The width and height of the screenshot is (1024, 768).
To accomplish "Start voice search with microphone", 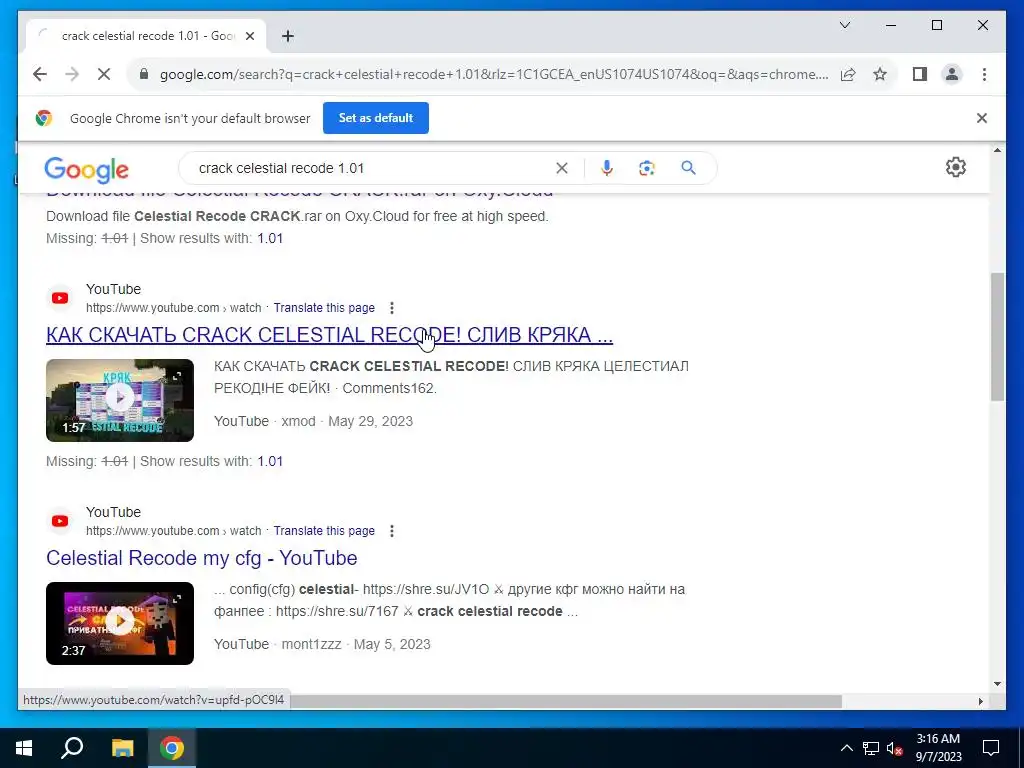I will point(607,168).
